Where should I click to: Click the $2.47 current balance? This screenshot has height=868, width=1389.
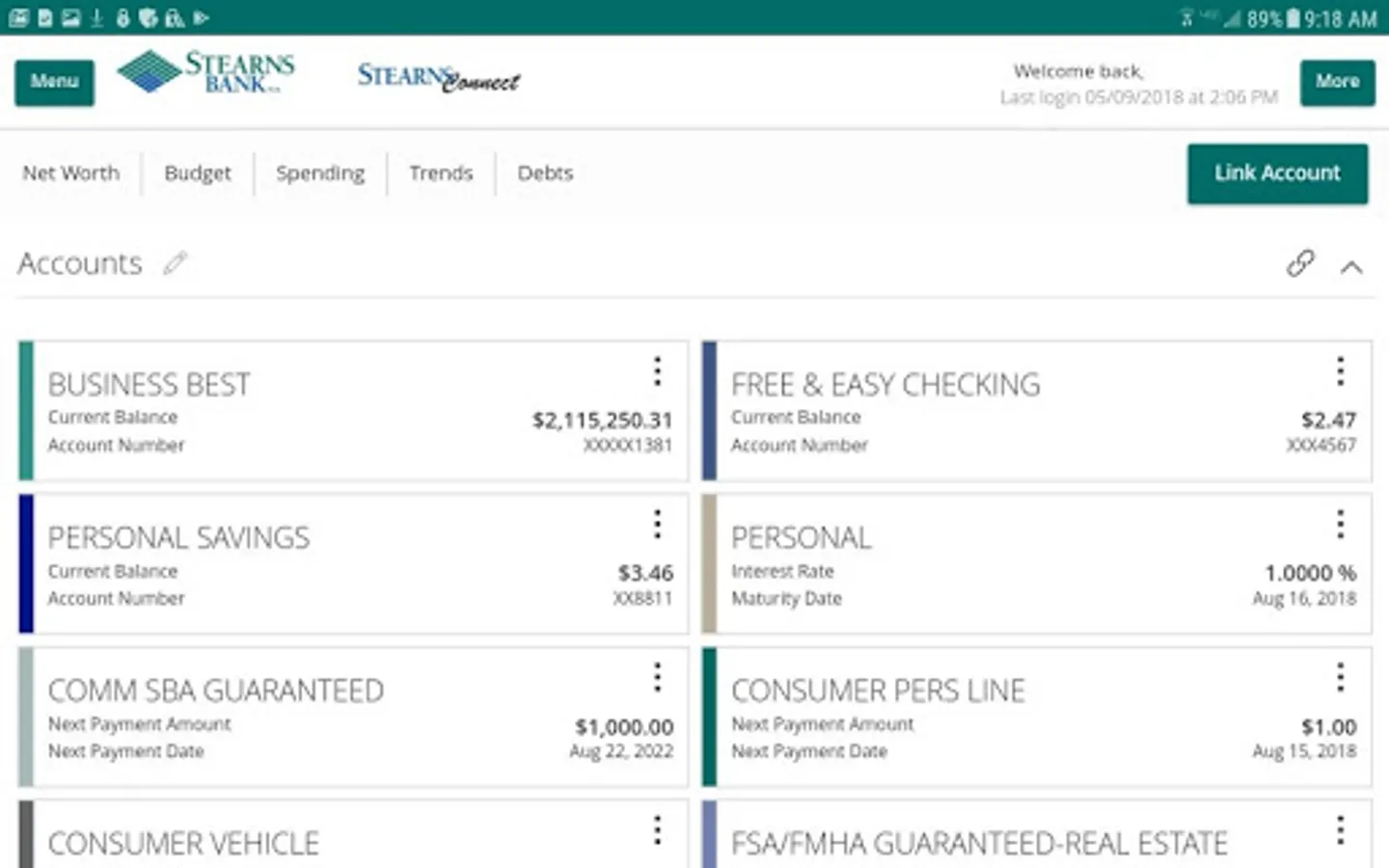(1328, 420)
